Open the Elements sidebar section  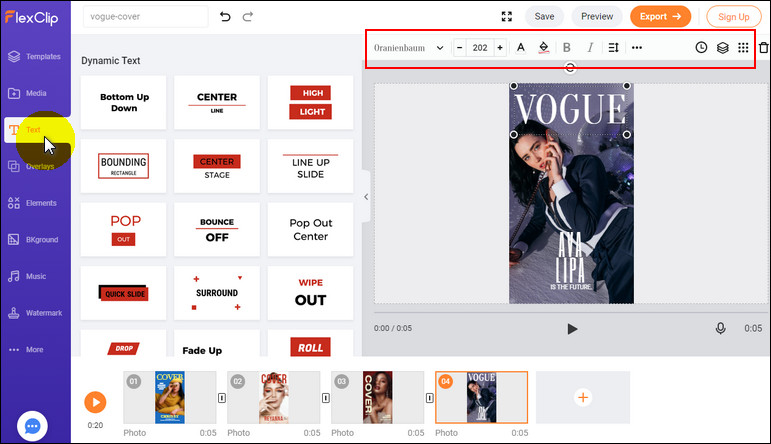tap(34, 203)
